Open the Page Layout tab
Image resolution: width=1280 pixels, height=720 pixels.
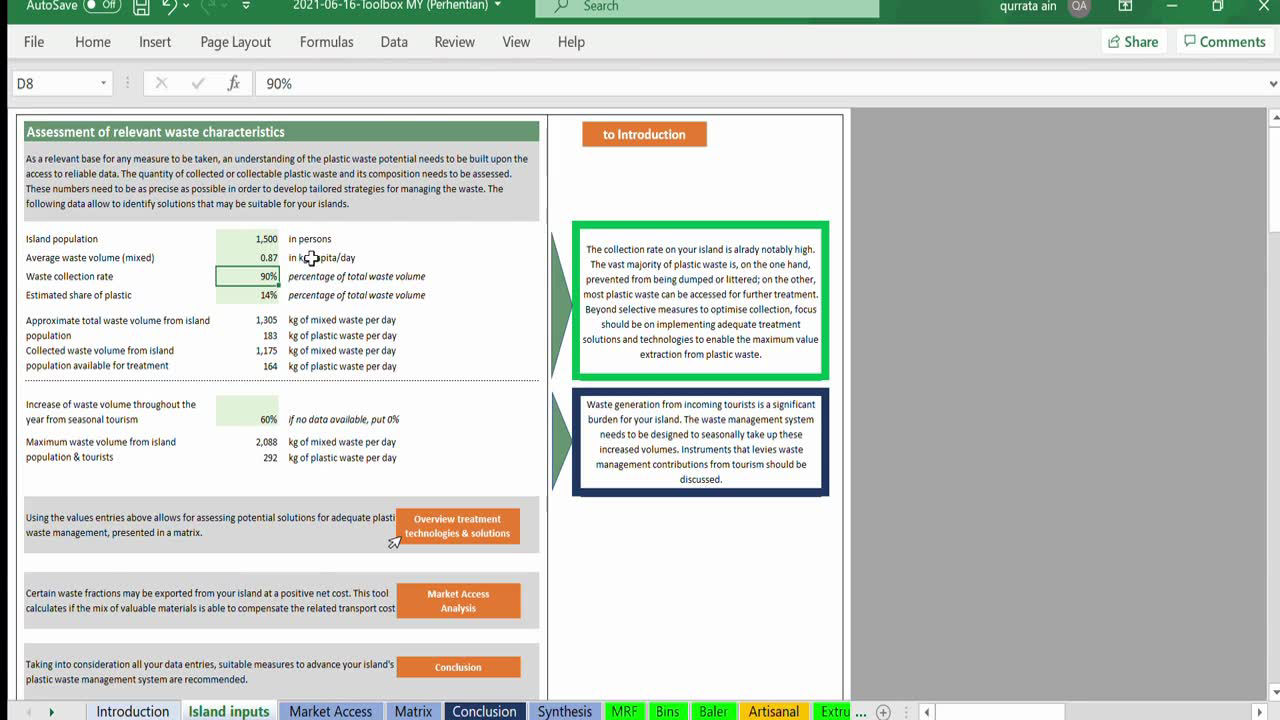pos(235,42)
